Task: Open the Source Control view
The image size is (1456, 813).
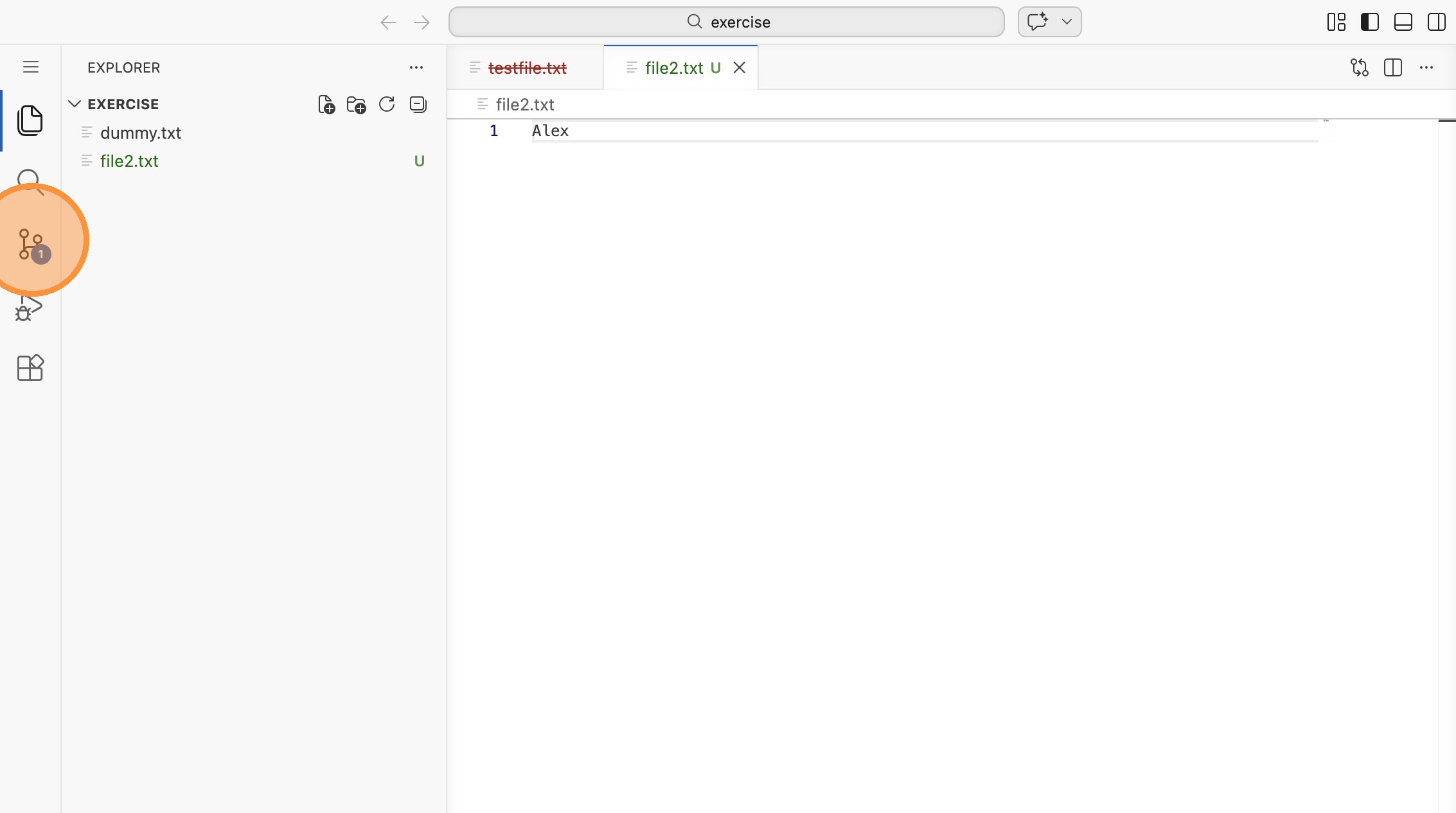Action: tap(31, 244)
